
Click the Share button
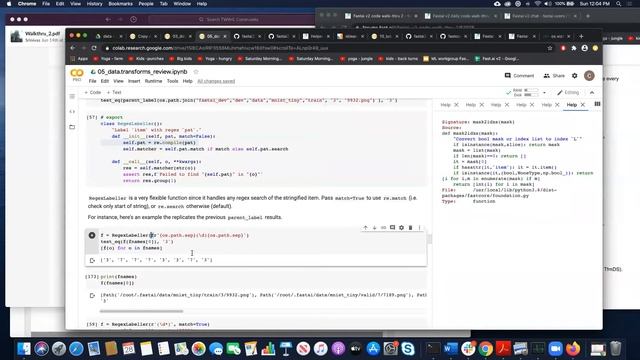554,76
